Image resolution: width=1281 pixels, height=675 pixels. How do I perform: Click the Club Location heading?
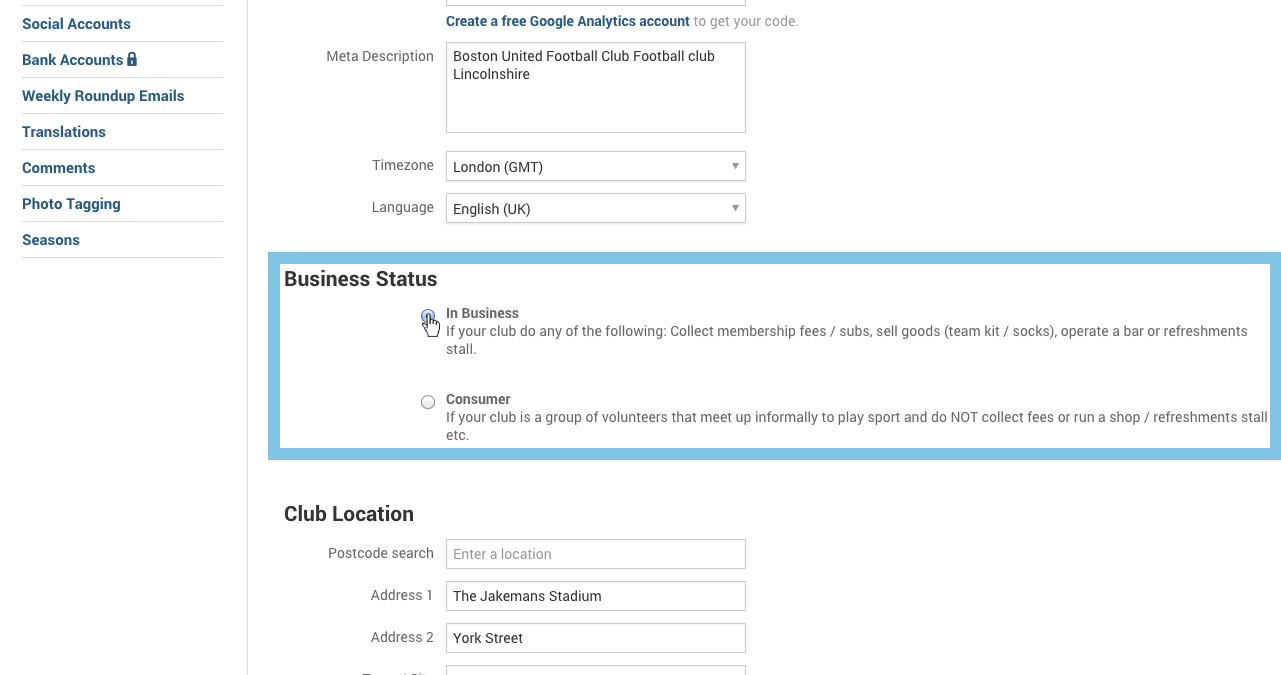tap(349, 514)
